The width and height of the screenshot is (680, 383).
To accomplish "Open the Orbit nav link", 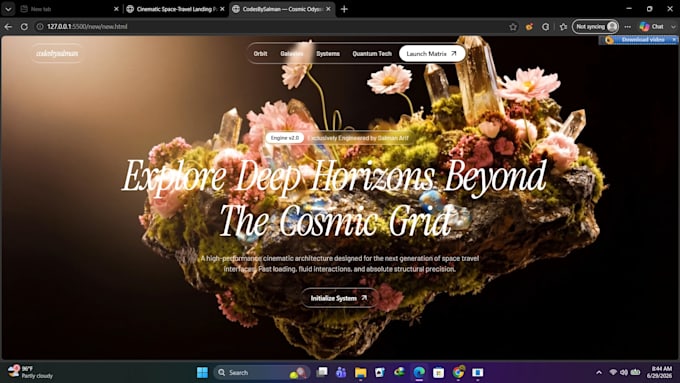I will pyautogui.click(x=260, y=53).
